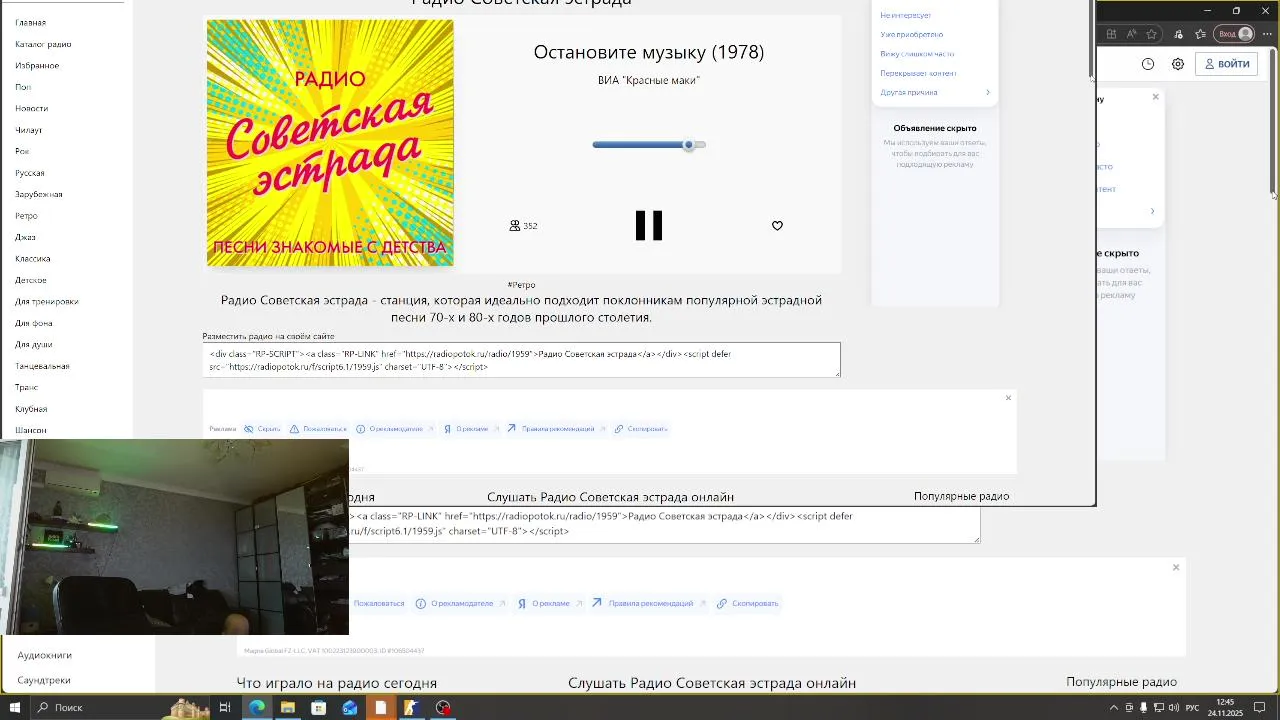Open browser three-dots menu

(x=1267, y=34)
